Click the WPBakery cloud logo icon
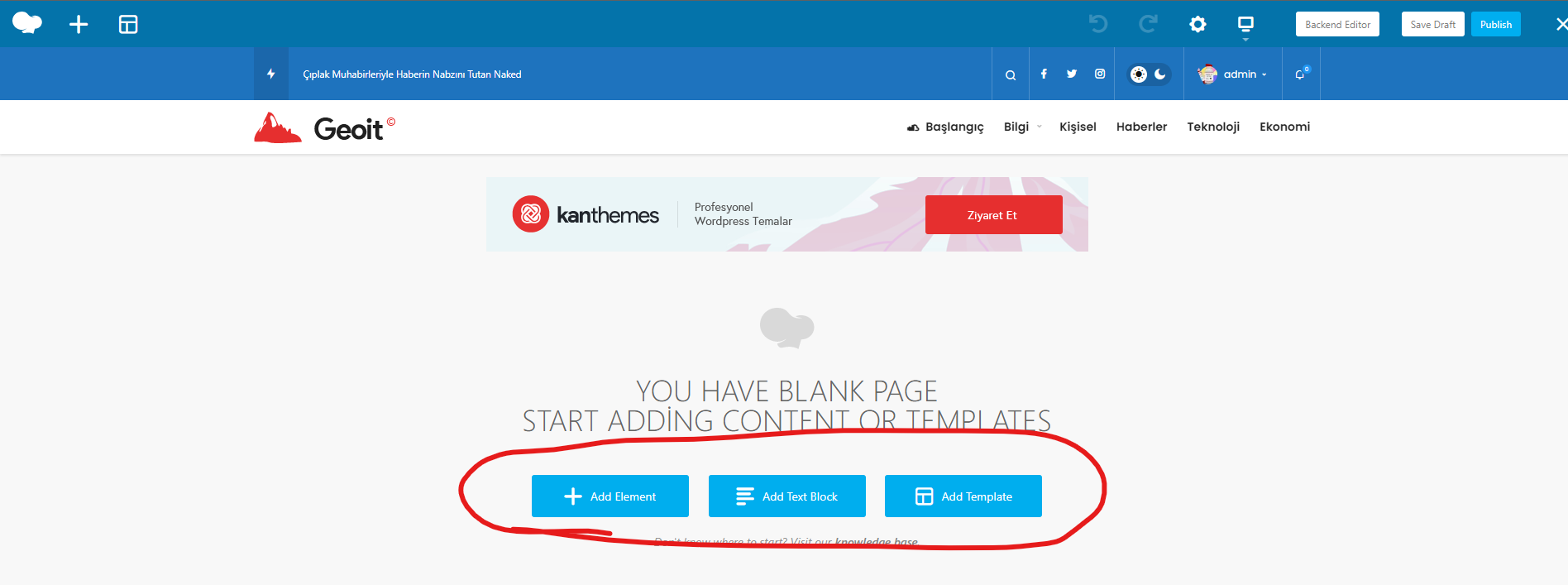 27,23
